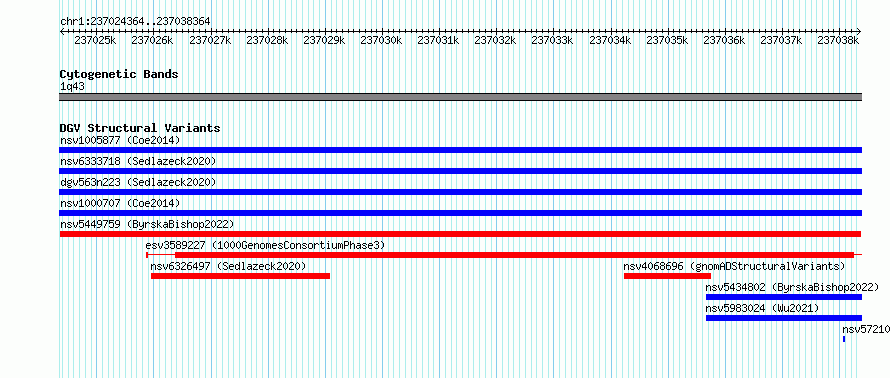The image size is (890, 378).
Task: Click the ruler's left arrowhead
Action: pos(62,31)
